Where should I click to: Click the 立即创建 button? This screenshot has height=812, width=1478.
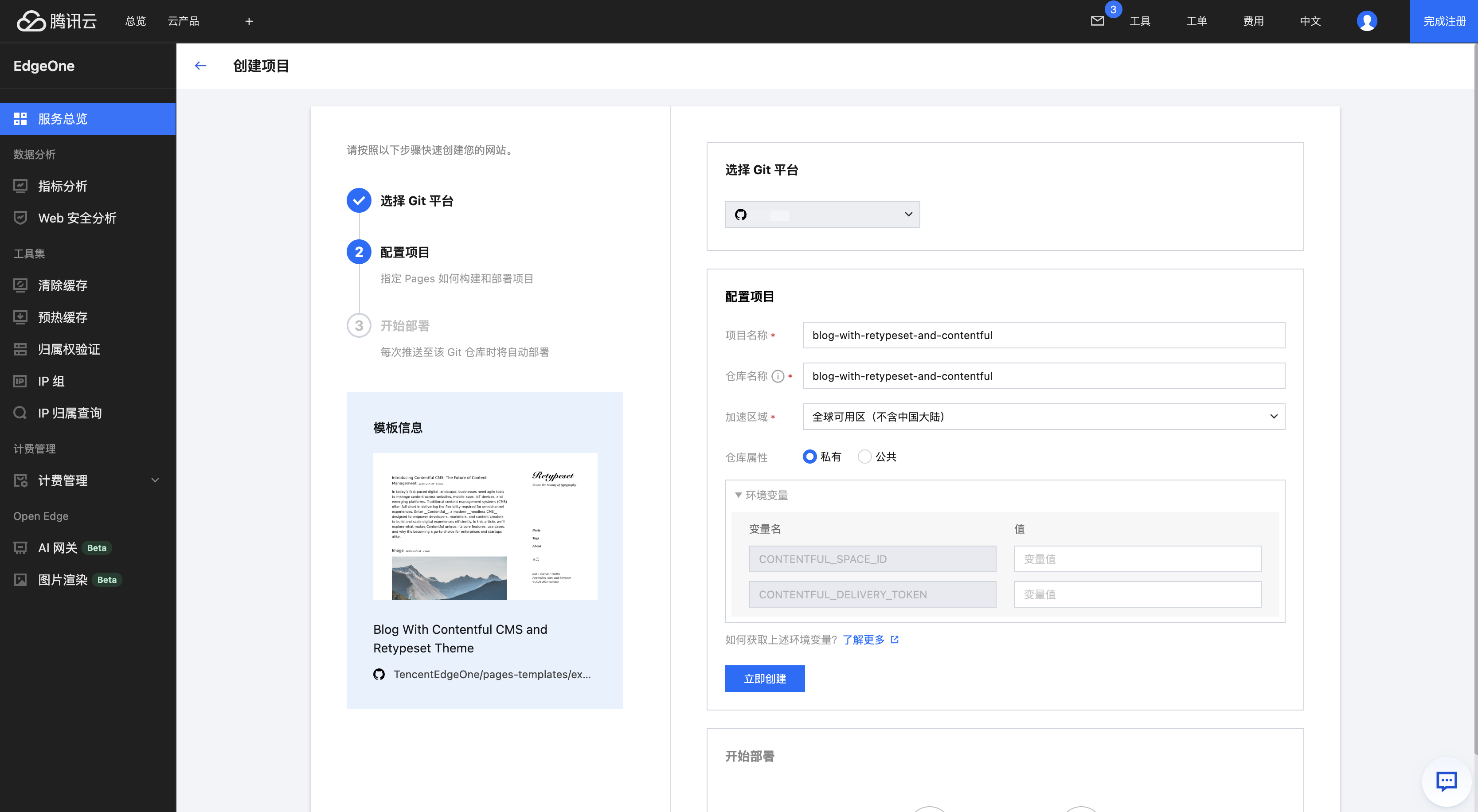[764, 679]
